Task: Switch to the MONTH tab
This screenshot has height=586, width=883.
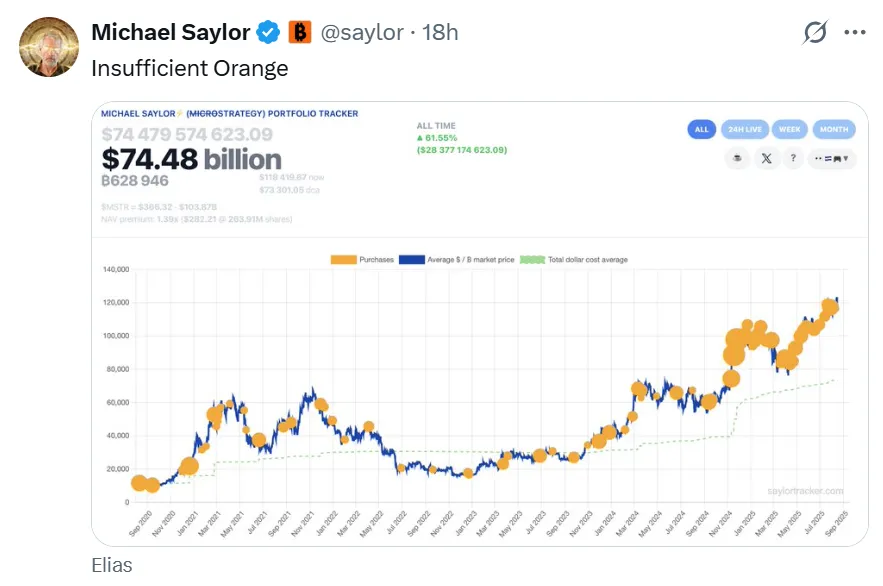Action: [x=833, y=129]
